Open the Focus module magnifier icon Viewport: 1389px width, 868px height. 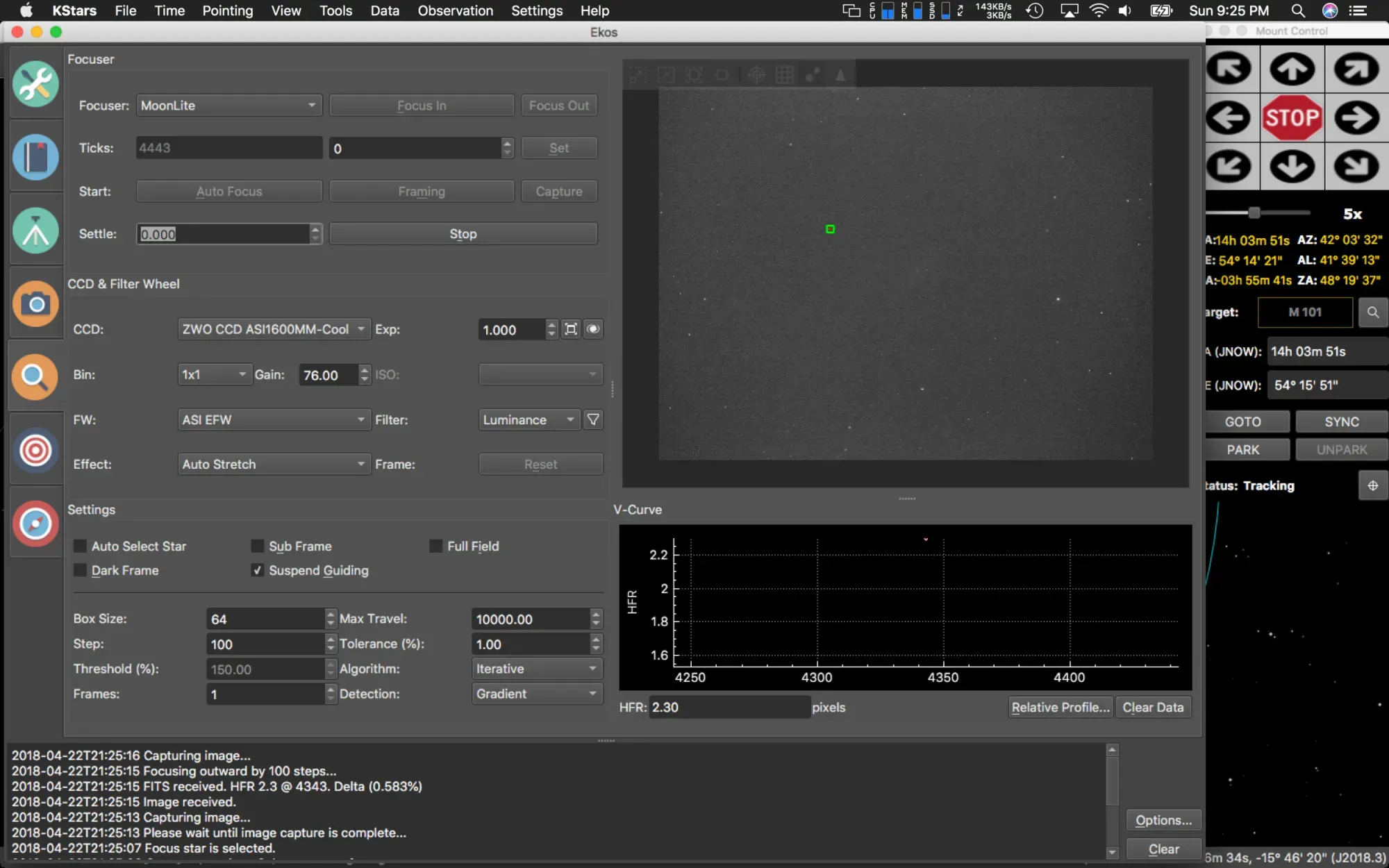(35, 376)
